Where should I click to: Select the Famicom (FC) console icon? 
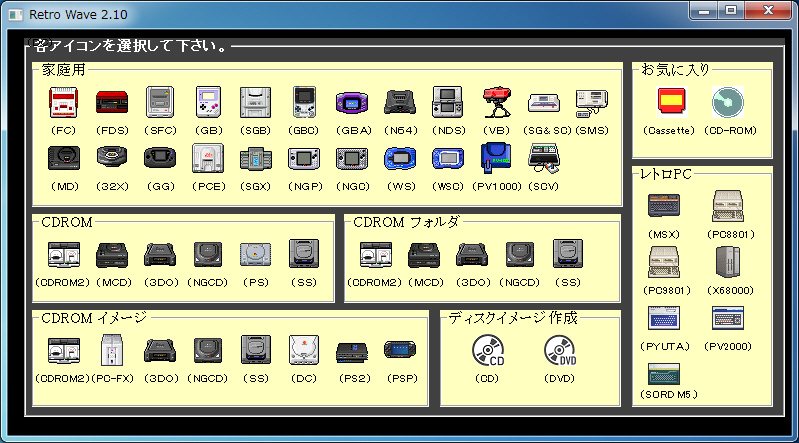[x=63, y=102]
